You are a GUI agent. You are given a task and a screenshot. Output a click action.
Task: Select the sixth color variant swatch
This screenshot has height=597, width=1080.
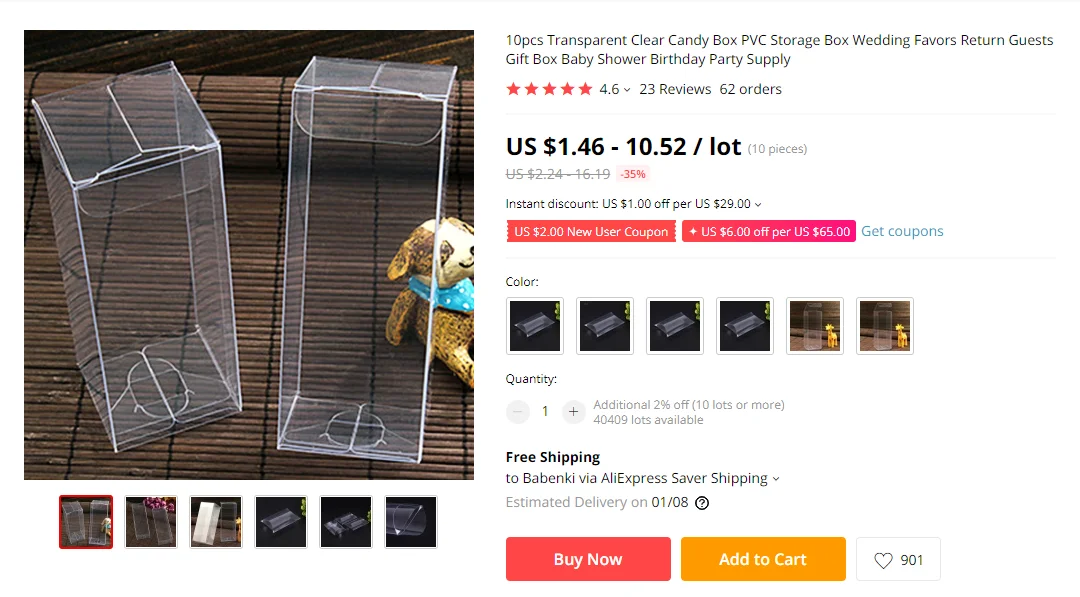pyautogui.click(x=885, y=326)
